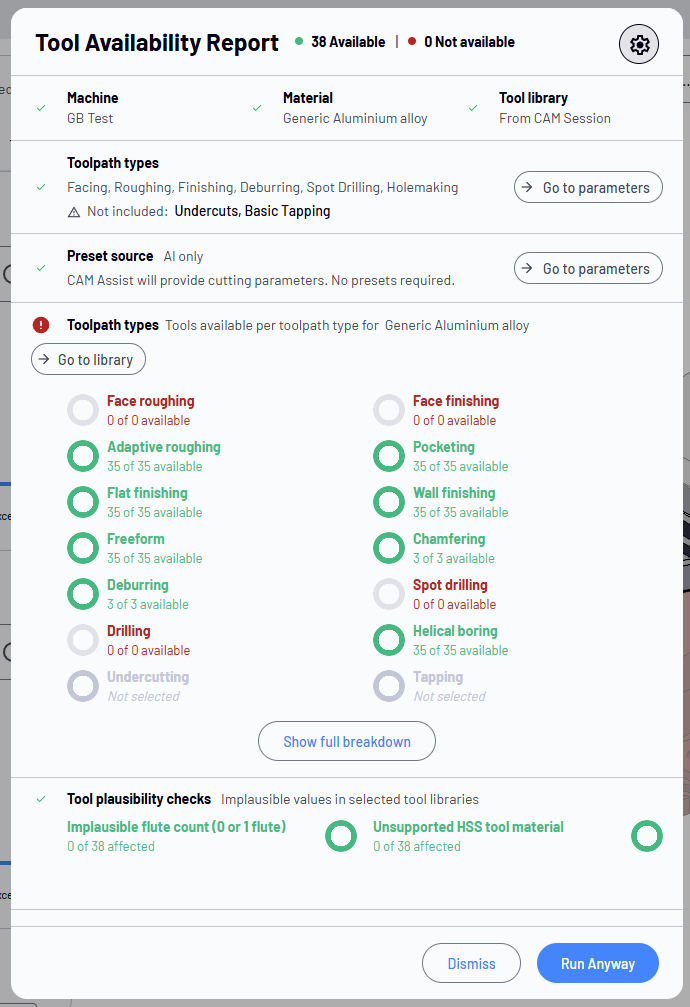Click the Undercutting grey ring icon
690x1007 pixels.
coord(83,686)
